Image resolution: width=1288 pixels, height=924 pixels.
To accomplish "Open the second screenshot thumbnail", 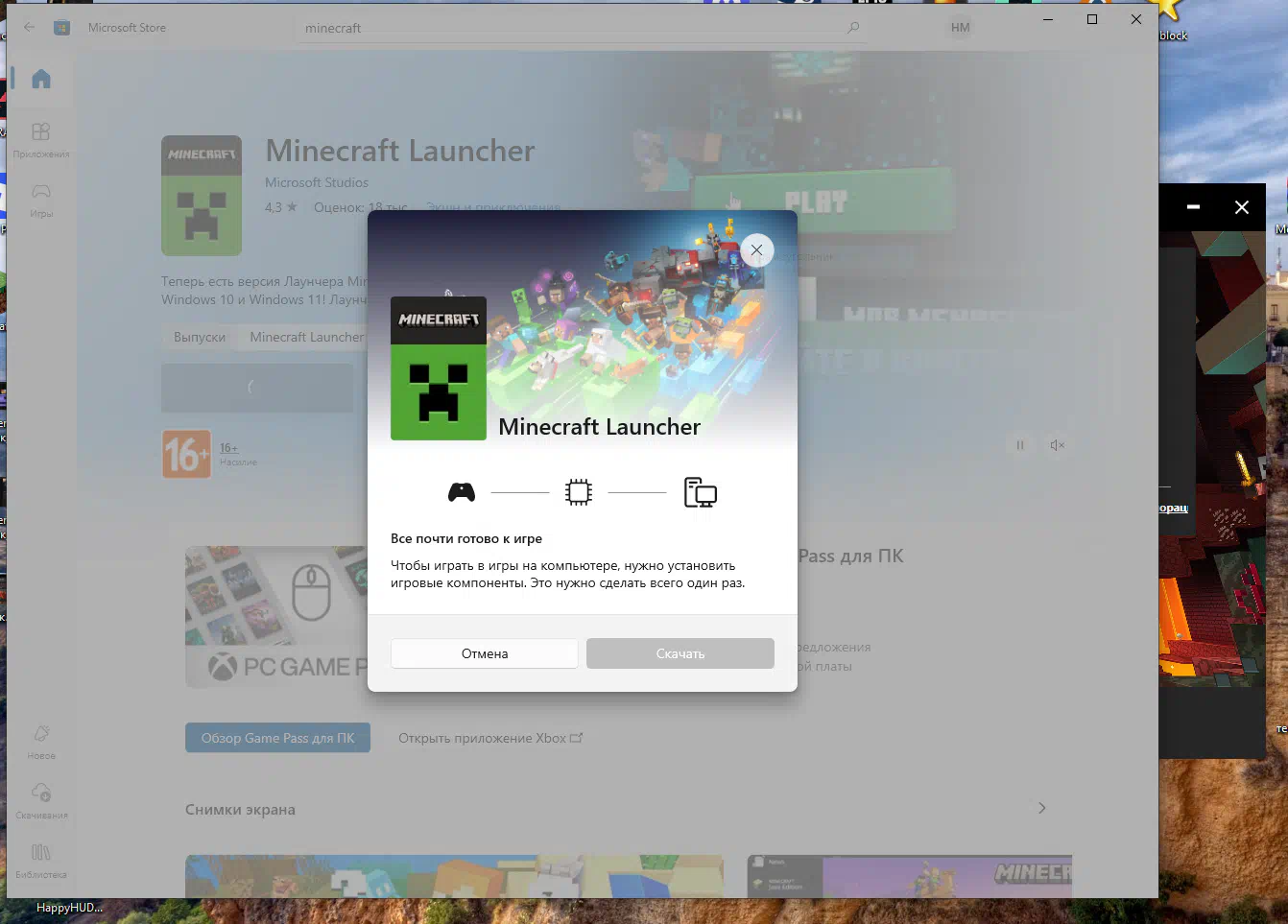I will coord(909,876).
